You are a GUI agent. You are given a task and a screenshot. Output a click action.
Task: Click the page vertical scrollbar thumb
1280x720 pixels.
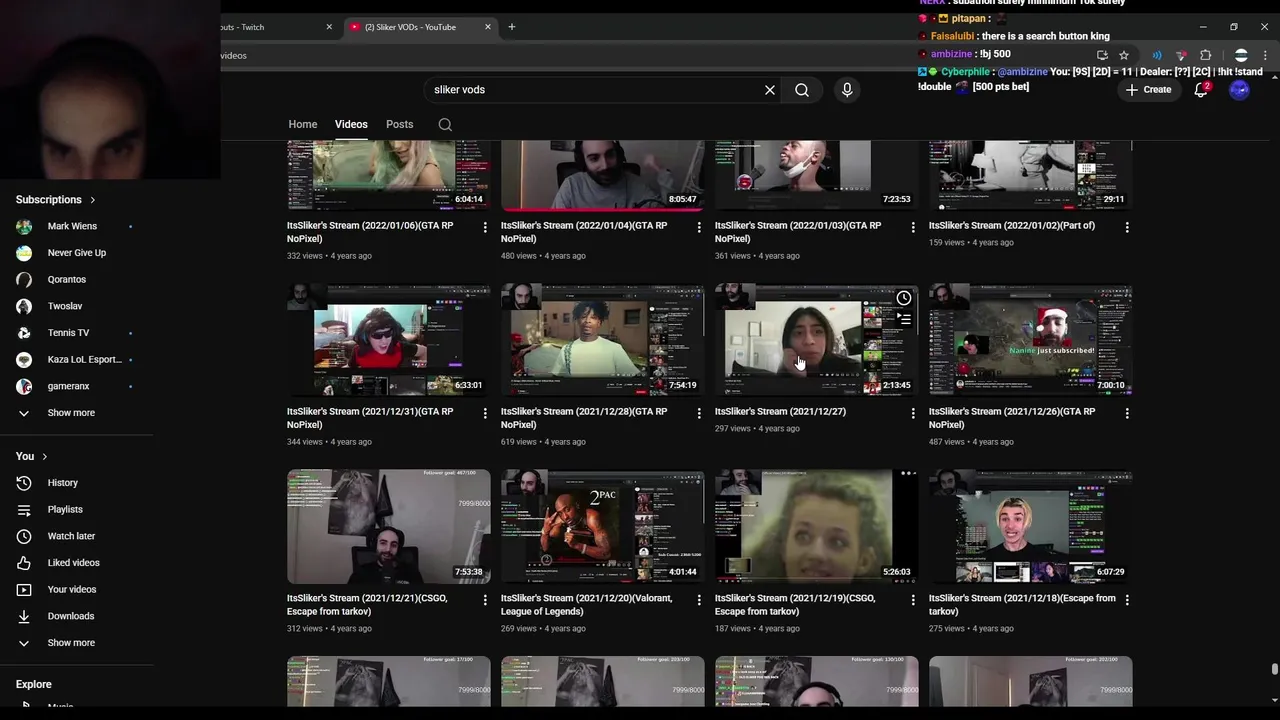(1274, 669)
